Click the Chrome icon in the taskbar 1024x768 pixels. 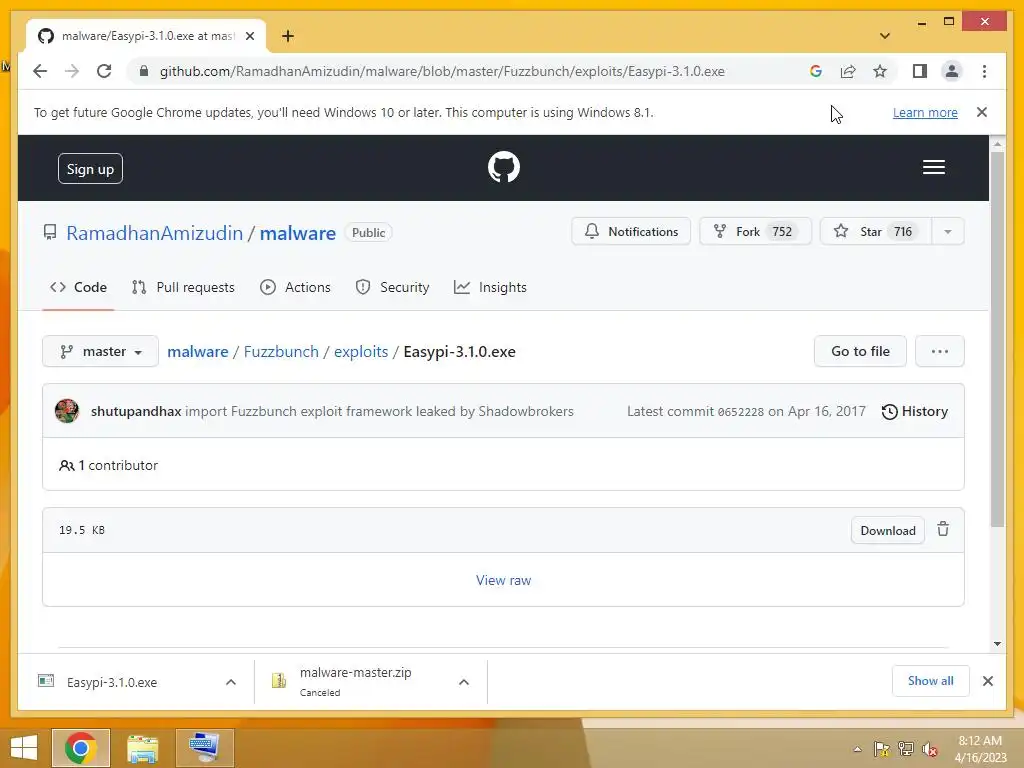click(81, 748)
